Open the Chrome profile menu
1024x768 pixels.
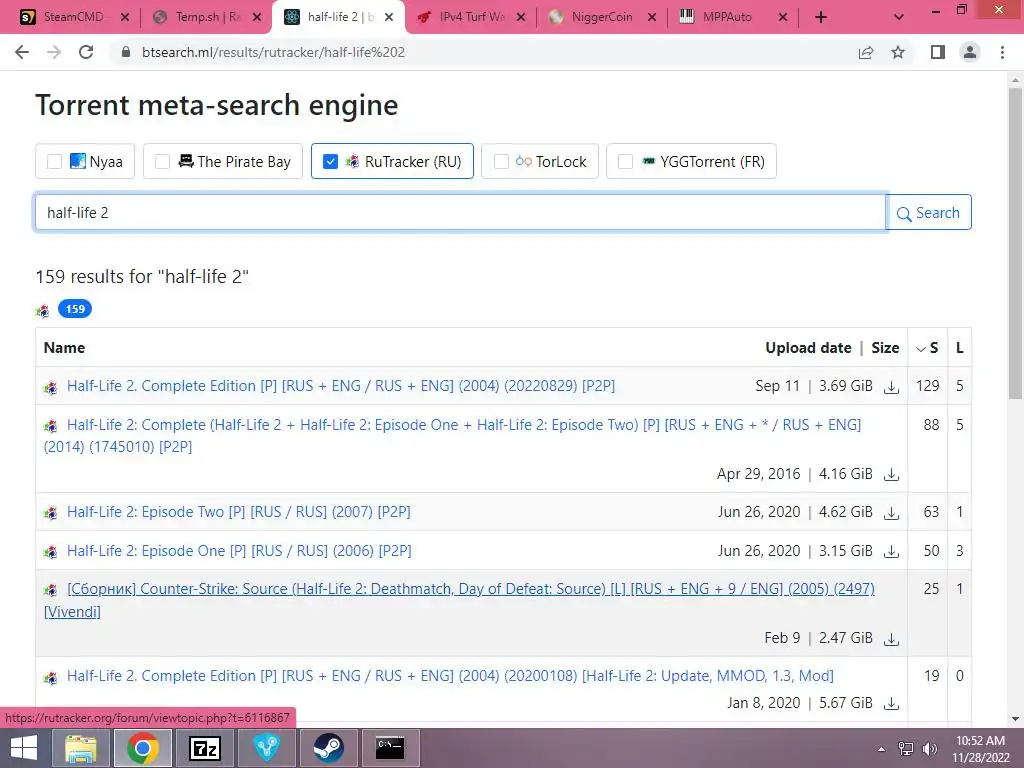[970, 52]
